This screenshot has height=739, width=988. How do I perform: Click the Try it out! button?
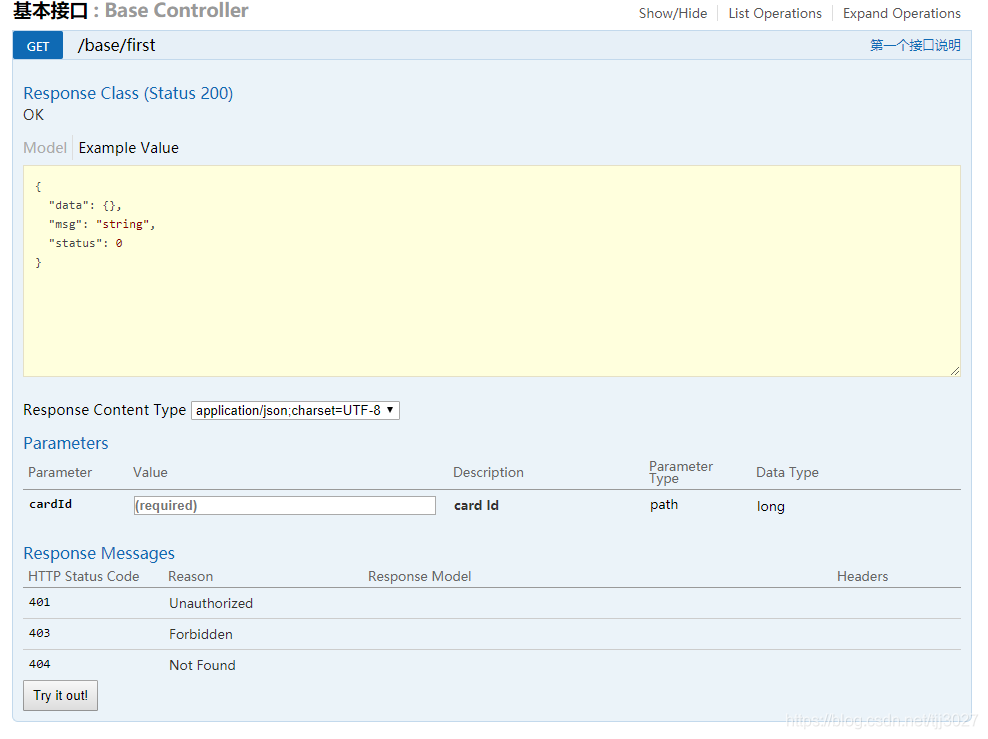[60, 696]
